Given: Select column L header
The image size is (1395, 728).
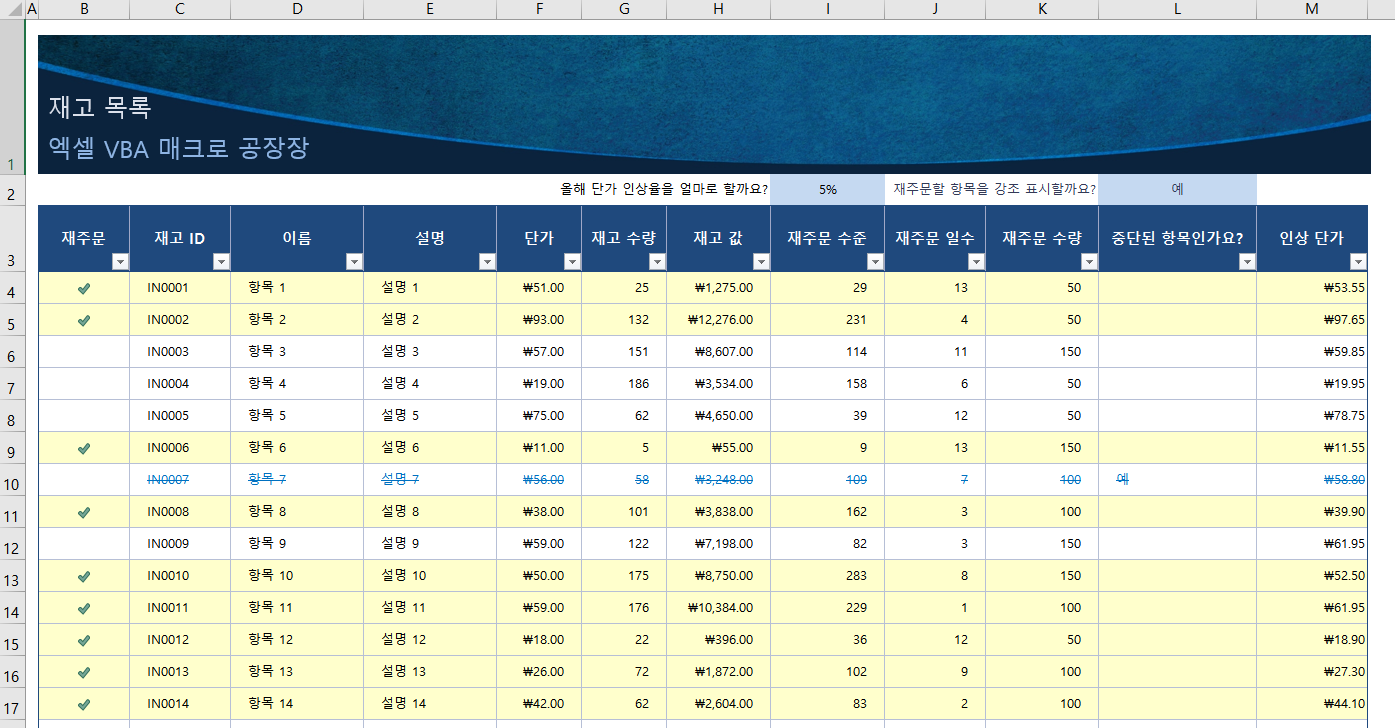Looking at the screenshot, I should click(x=1177, y=9).
